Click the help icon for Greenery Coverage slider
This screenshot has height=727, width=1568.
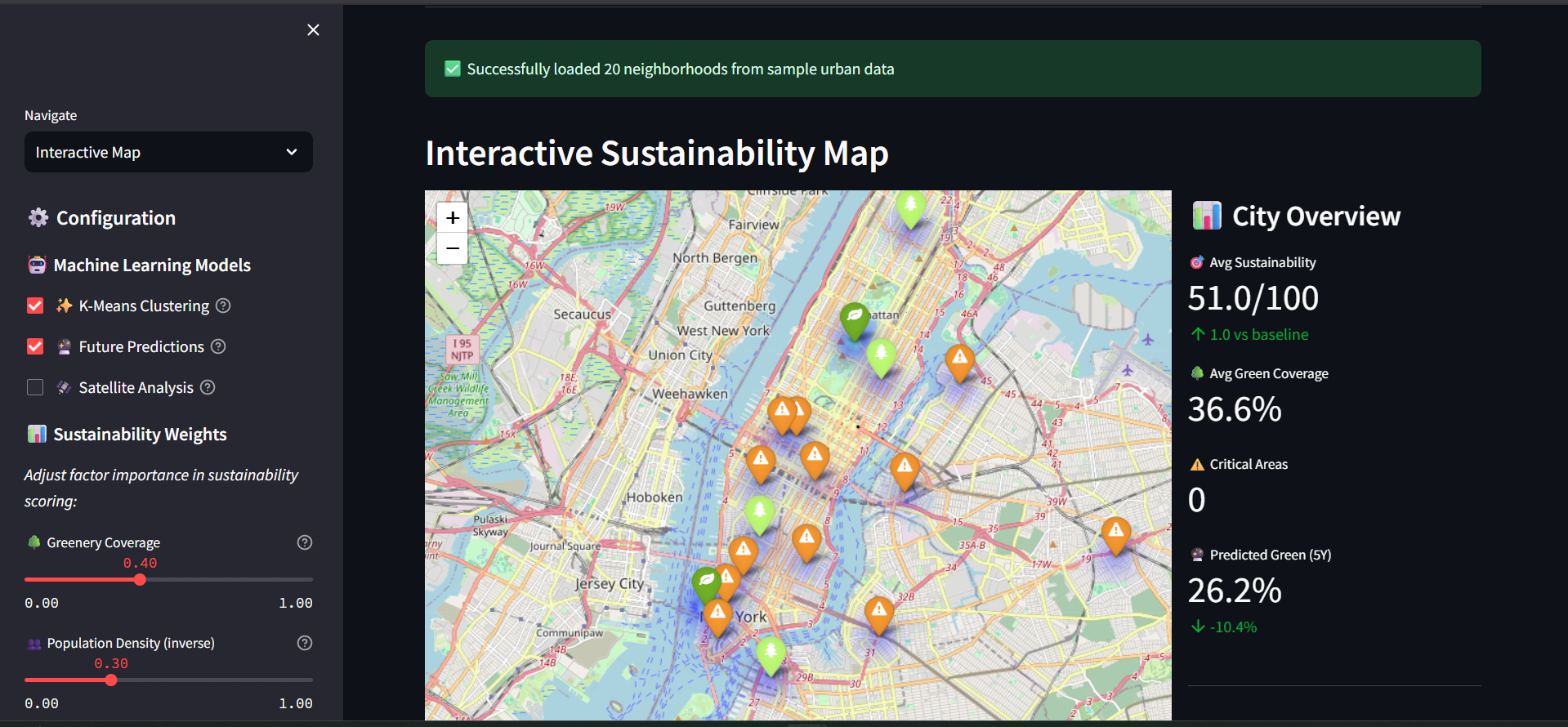point(305,542)
